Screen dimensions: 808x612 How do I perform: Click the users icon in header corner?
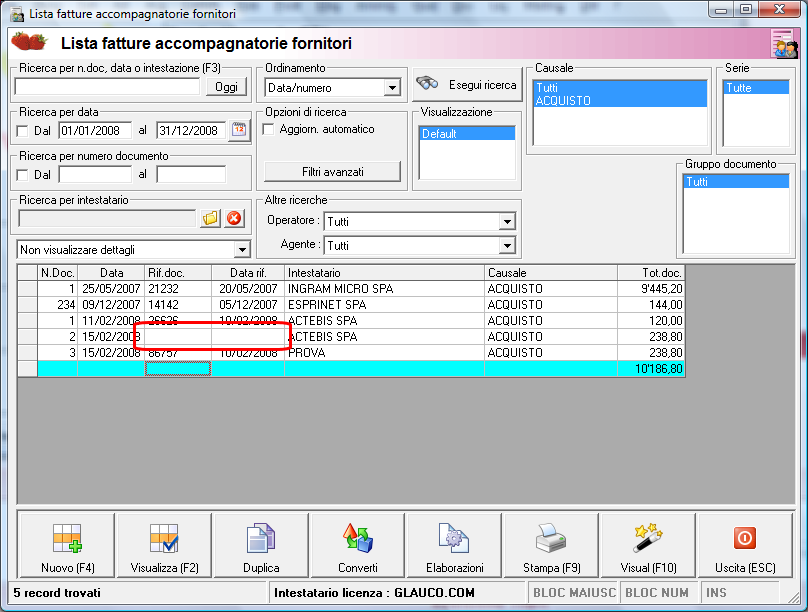[x=784, y=44]
